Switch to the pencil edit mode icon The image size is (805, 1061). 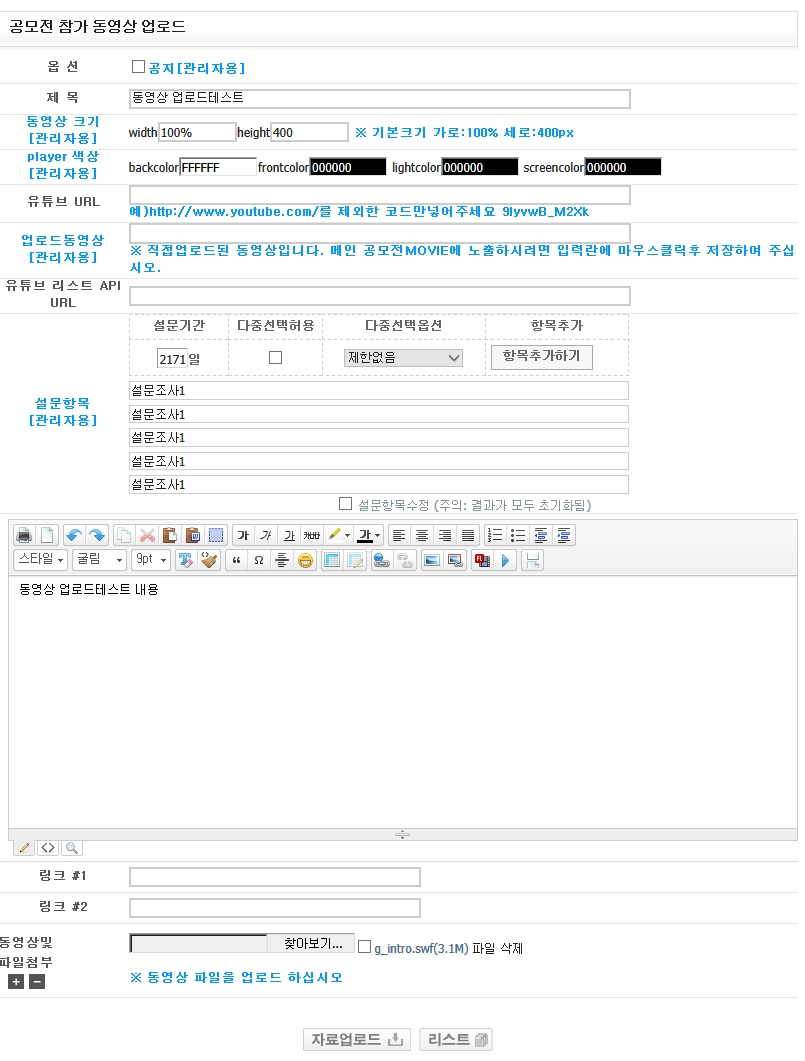[x=24, y=847]
